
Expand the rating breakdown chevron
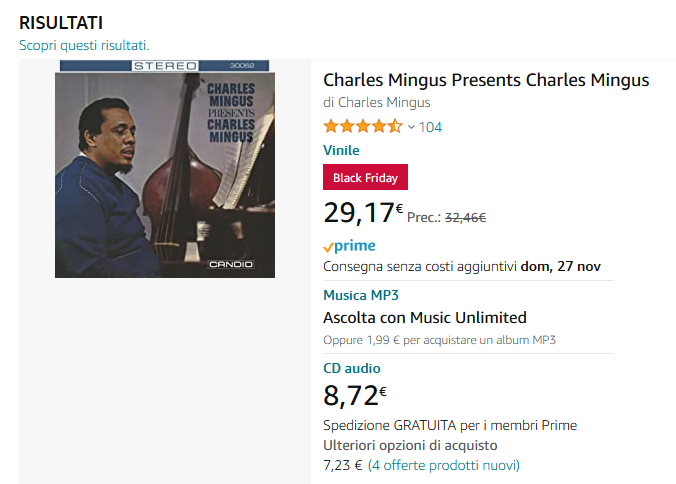[411, 127]
